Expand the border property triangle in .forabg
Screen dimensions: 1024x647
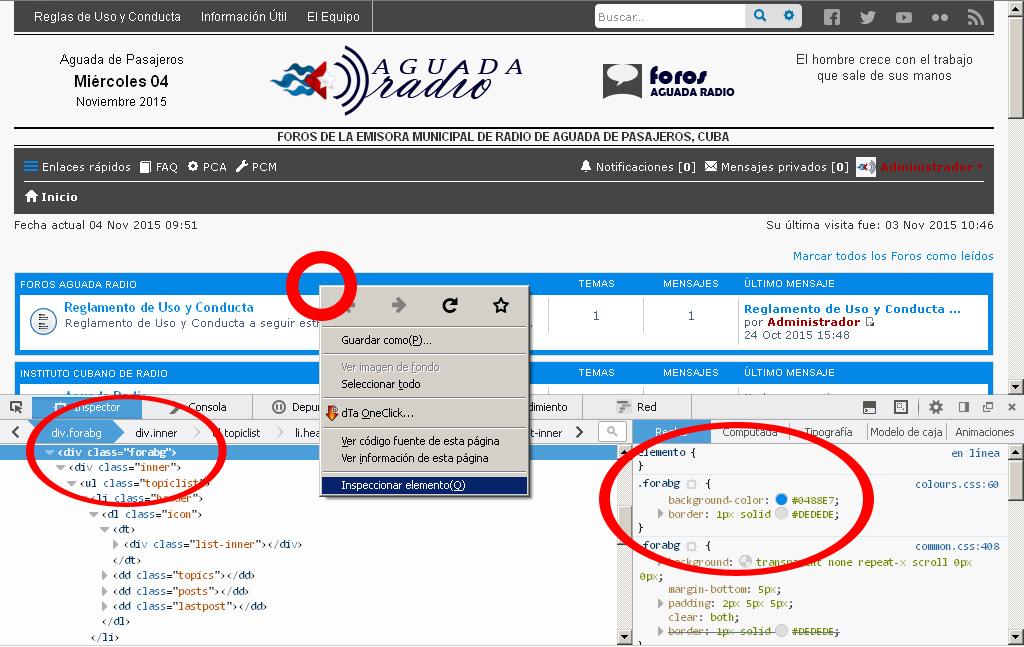[659, 514]
